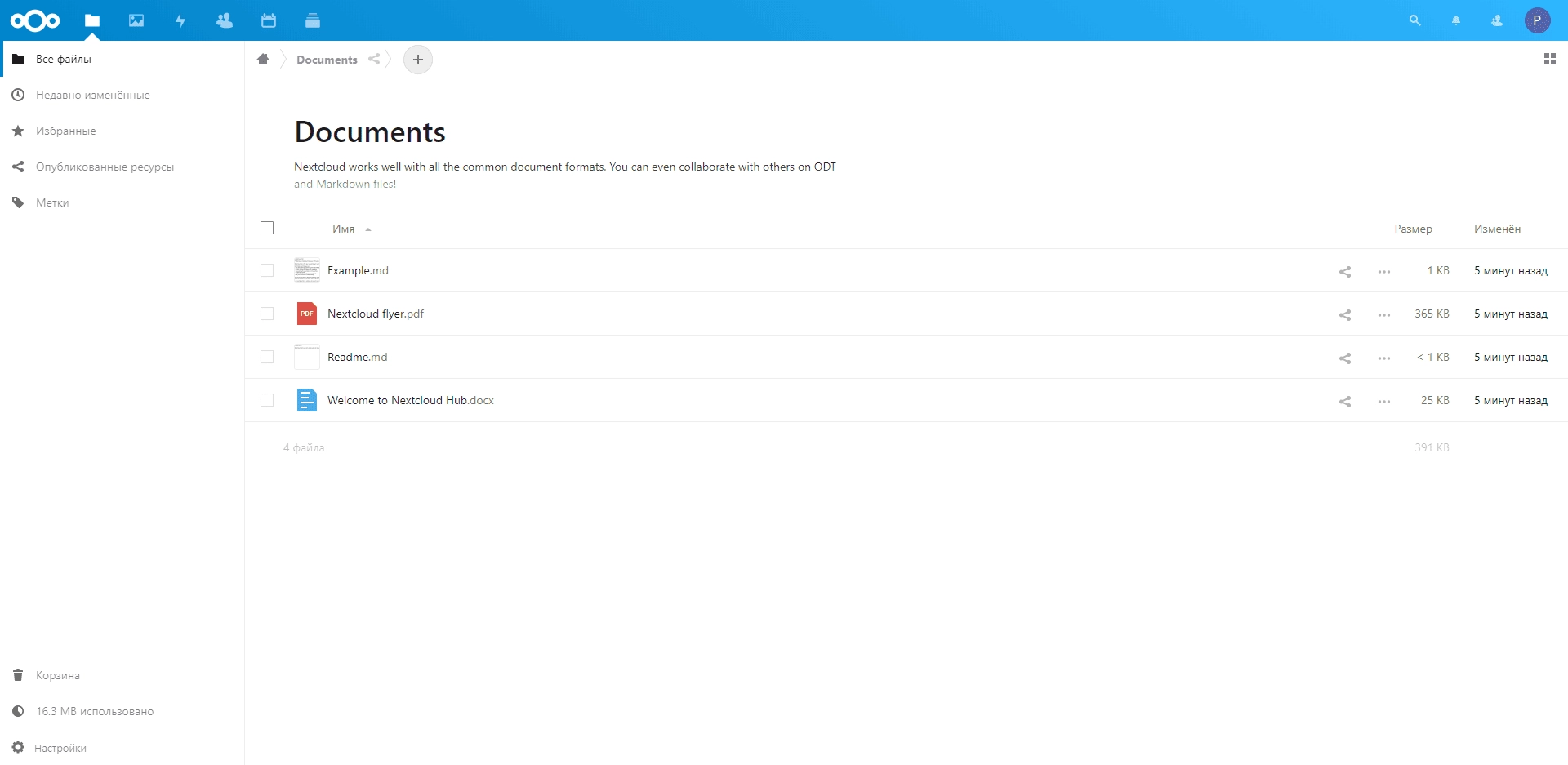Click the plus new file button

point(418,60)
